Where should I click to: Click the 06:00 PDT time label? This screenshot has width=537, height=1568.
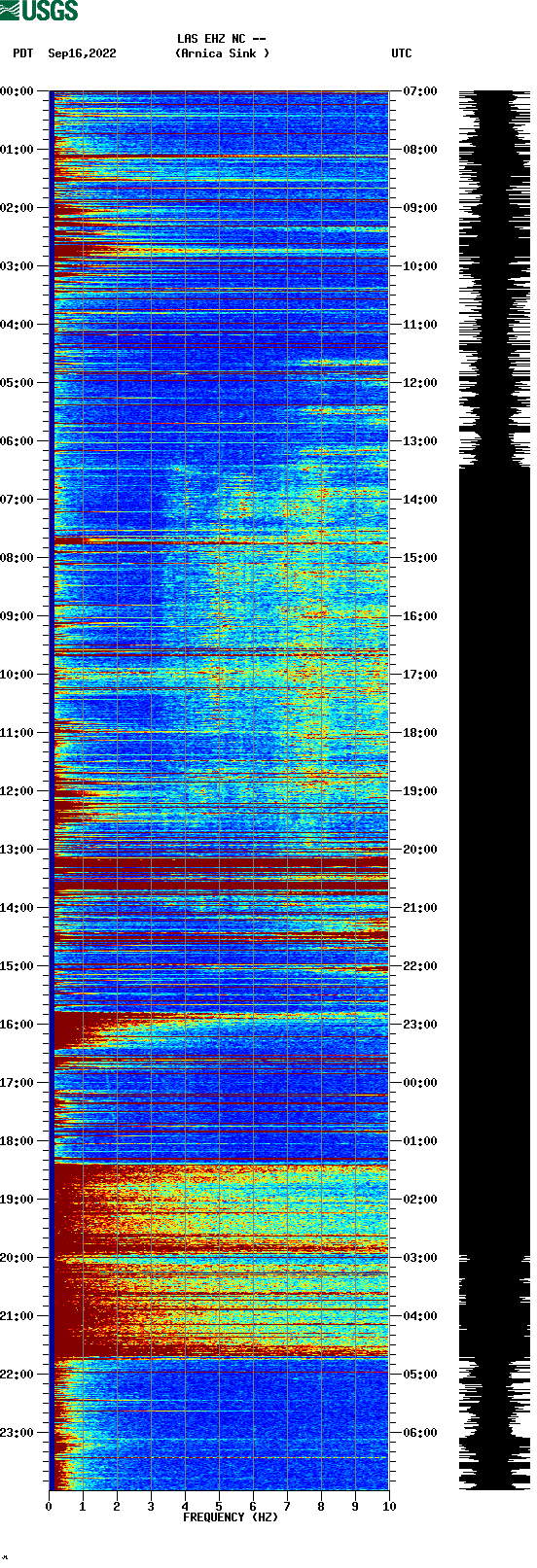17,441
